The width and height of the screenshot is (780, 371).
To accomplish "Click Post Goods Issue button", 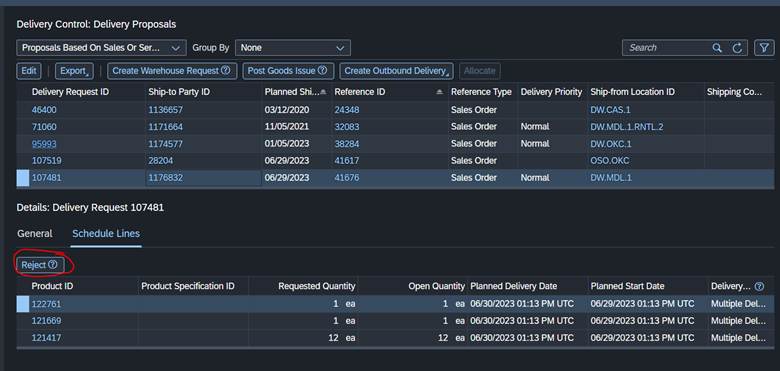I will (288, 71).
